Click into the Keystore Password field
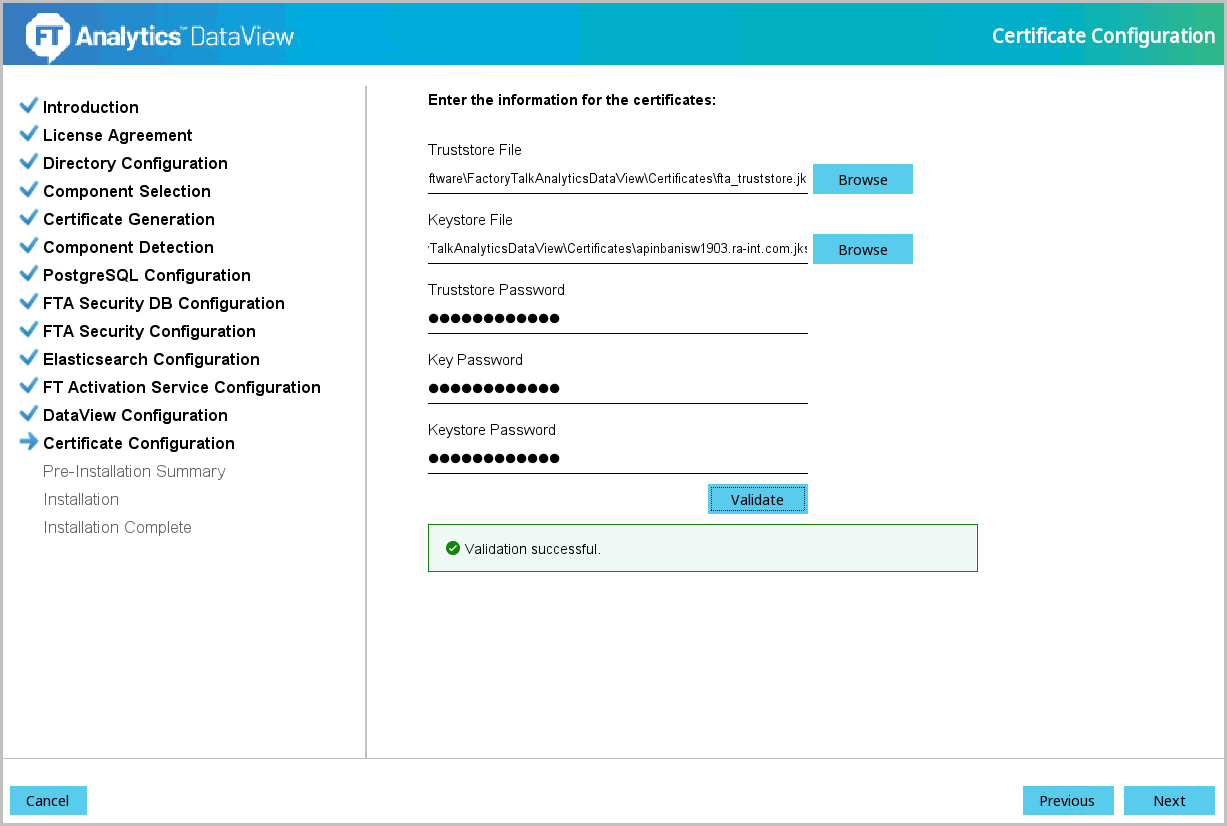1227x826 pixels. [x=617, y=459]
